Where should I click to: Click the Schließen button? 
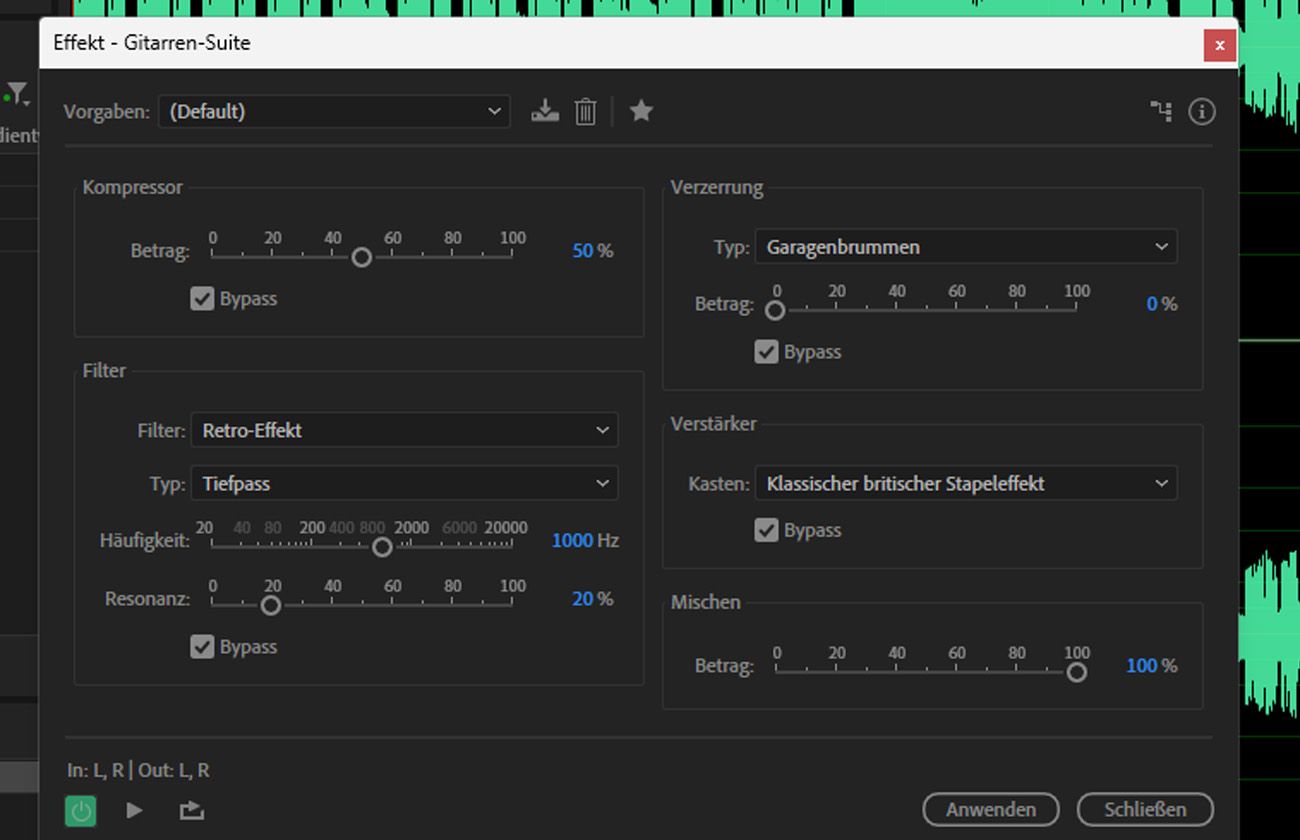[x=1144, y=810]
